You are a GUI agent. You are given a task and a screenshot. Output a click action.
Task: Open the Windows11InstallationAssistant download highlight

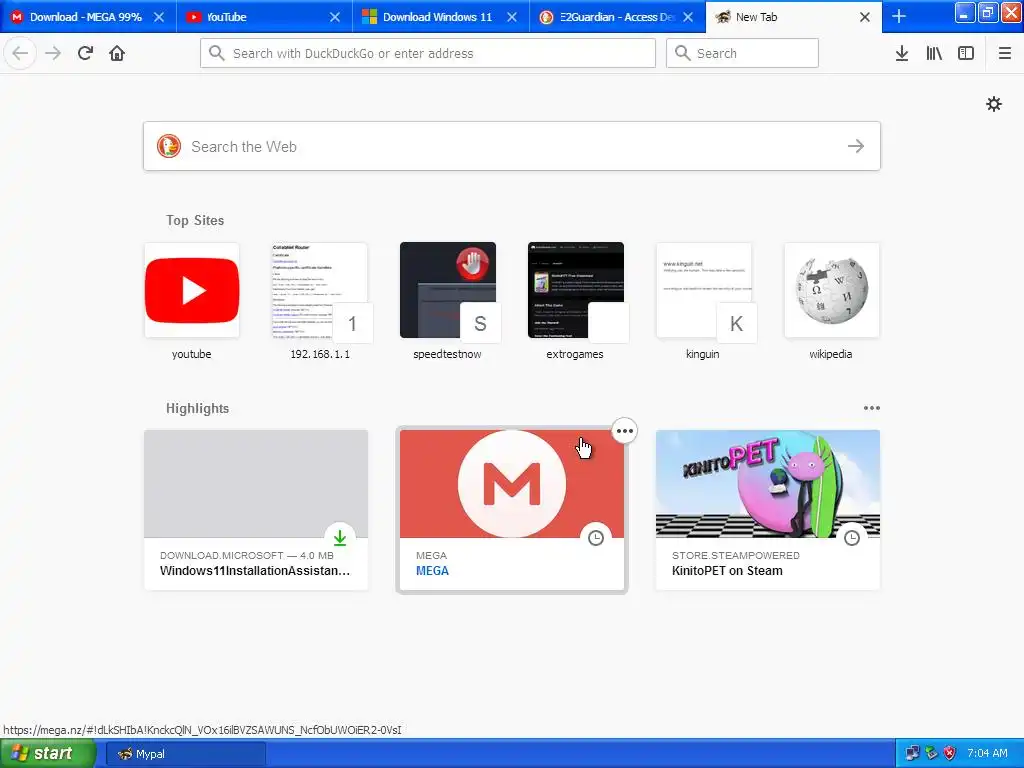coord(256,510)
